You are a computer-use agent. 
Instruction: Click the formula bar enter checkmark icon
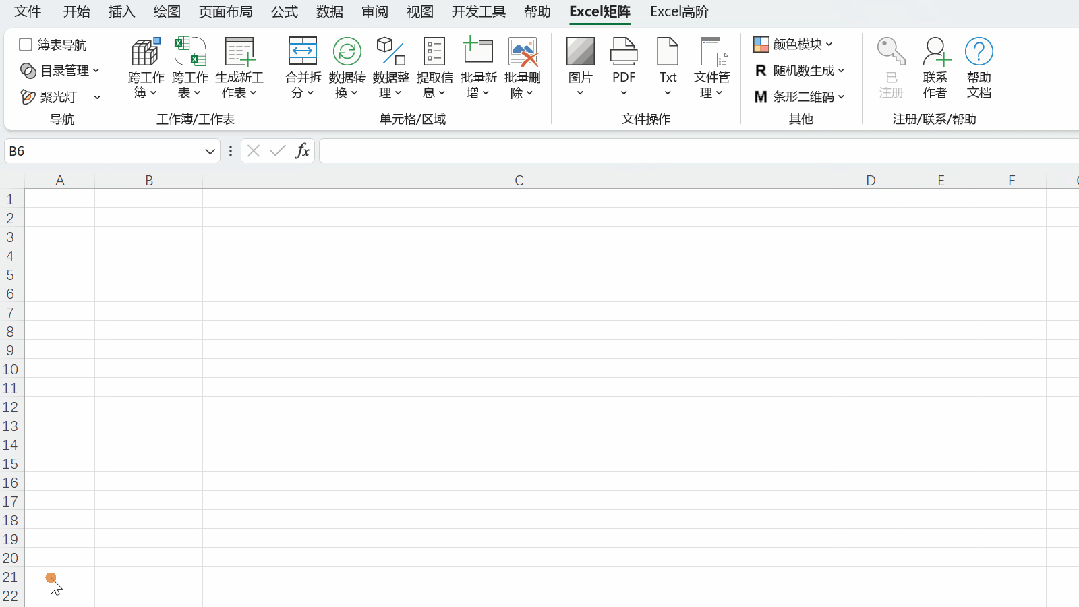point(277,151)
